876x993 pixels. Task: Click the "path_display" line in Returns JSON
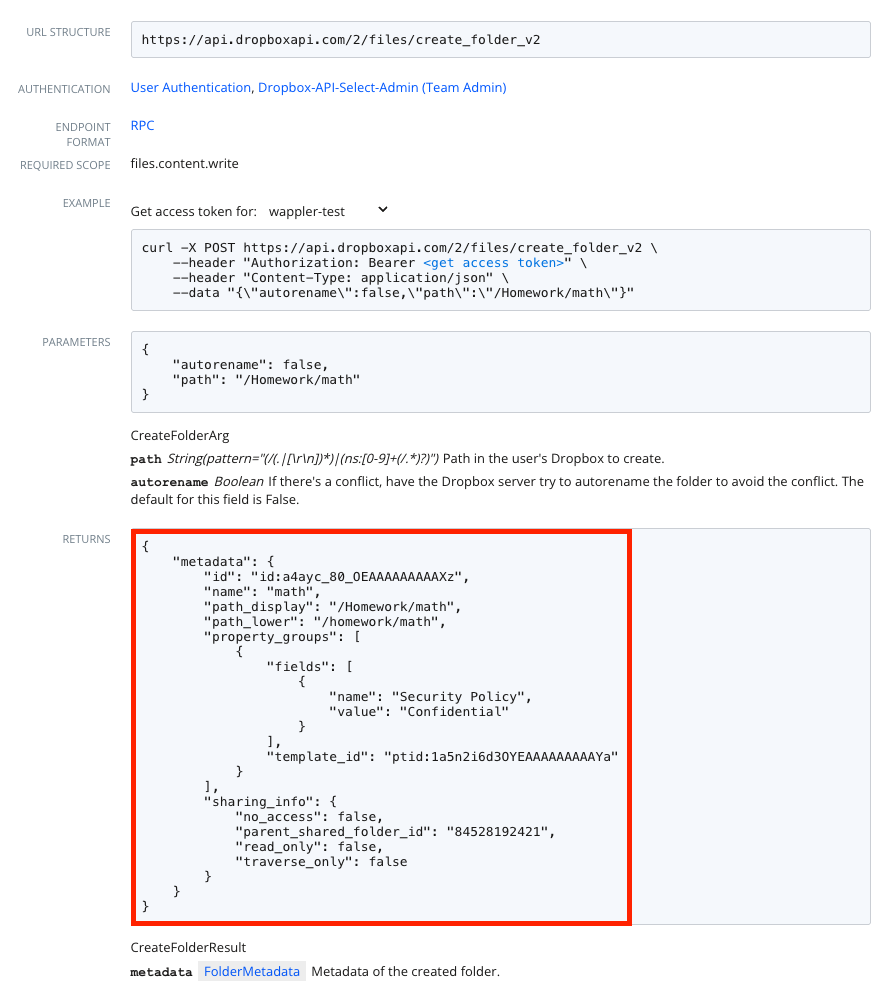point(333,607)
